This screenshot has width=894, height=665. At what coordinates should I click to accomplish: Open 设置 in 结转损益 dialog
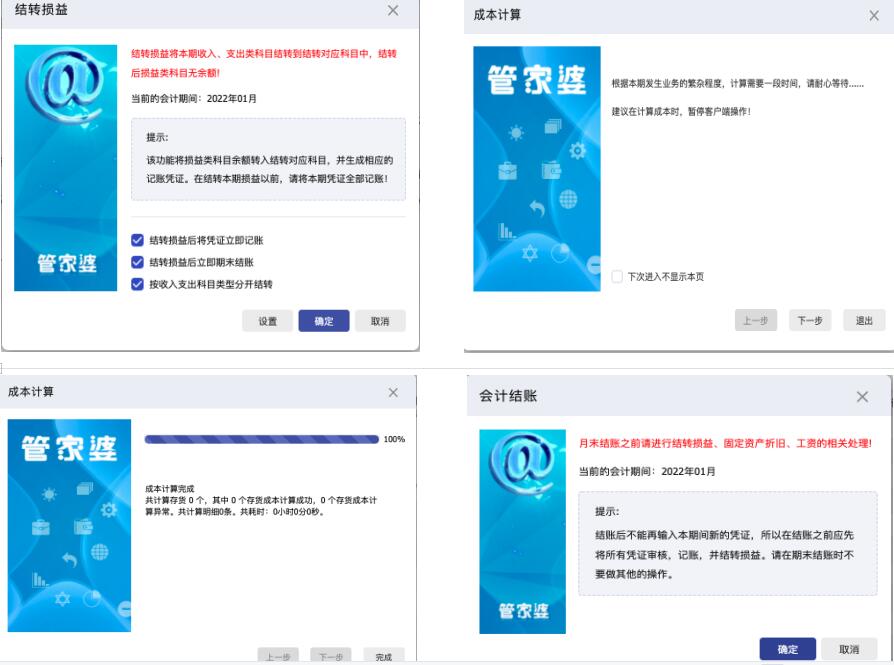coord(267,321)
